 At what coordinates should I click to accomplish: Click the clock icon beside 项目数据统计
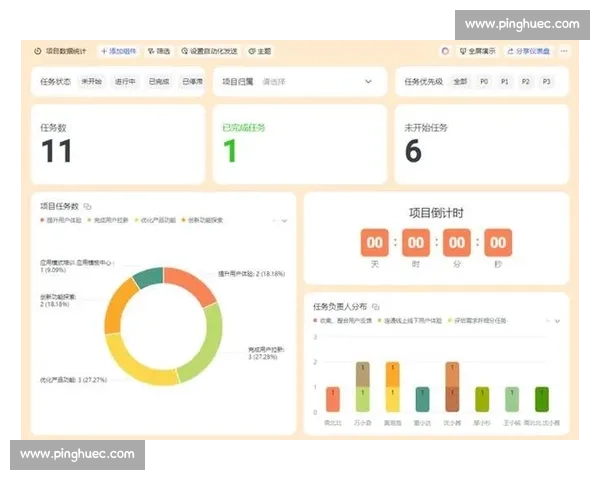tap(38, 51)
